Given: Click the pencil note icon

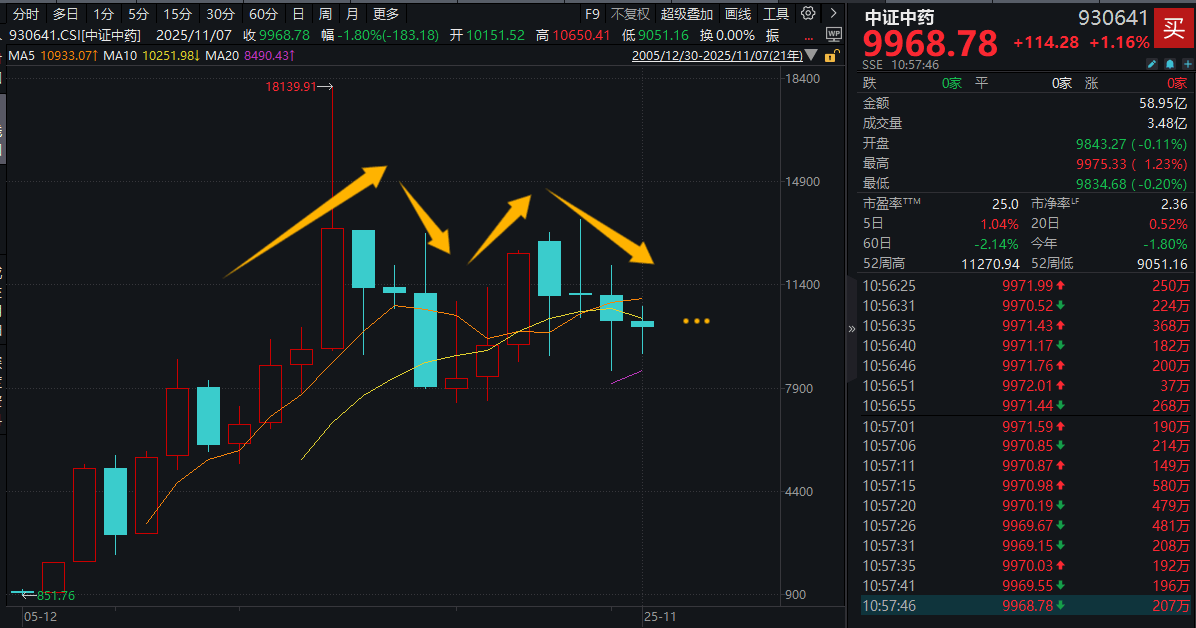Looking at the screenshot, I should (1152, 65).
